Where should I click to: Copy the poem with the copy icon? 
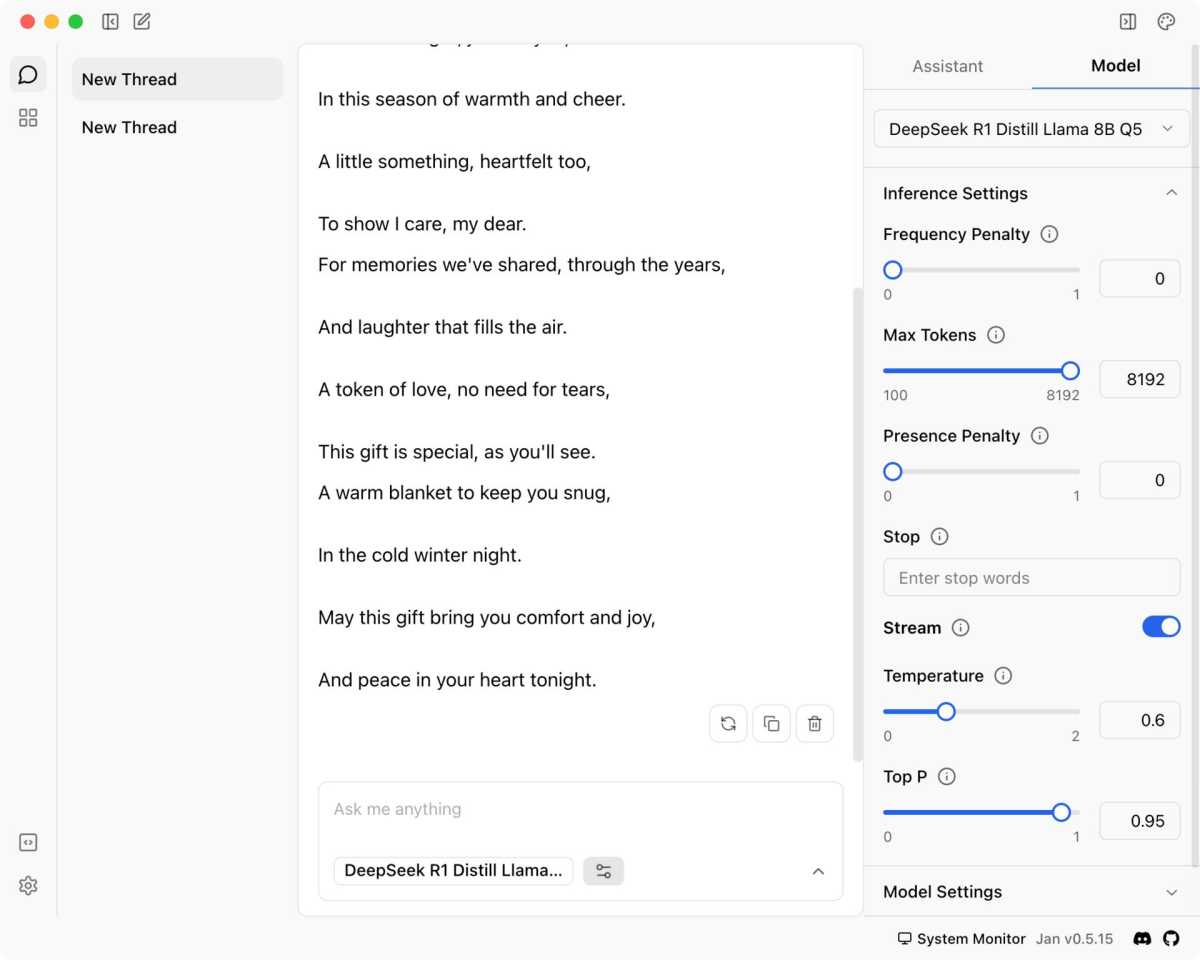771,724
